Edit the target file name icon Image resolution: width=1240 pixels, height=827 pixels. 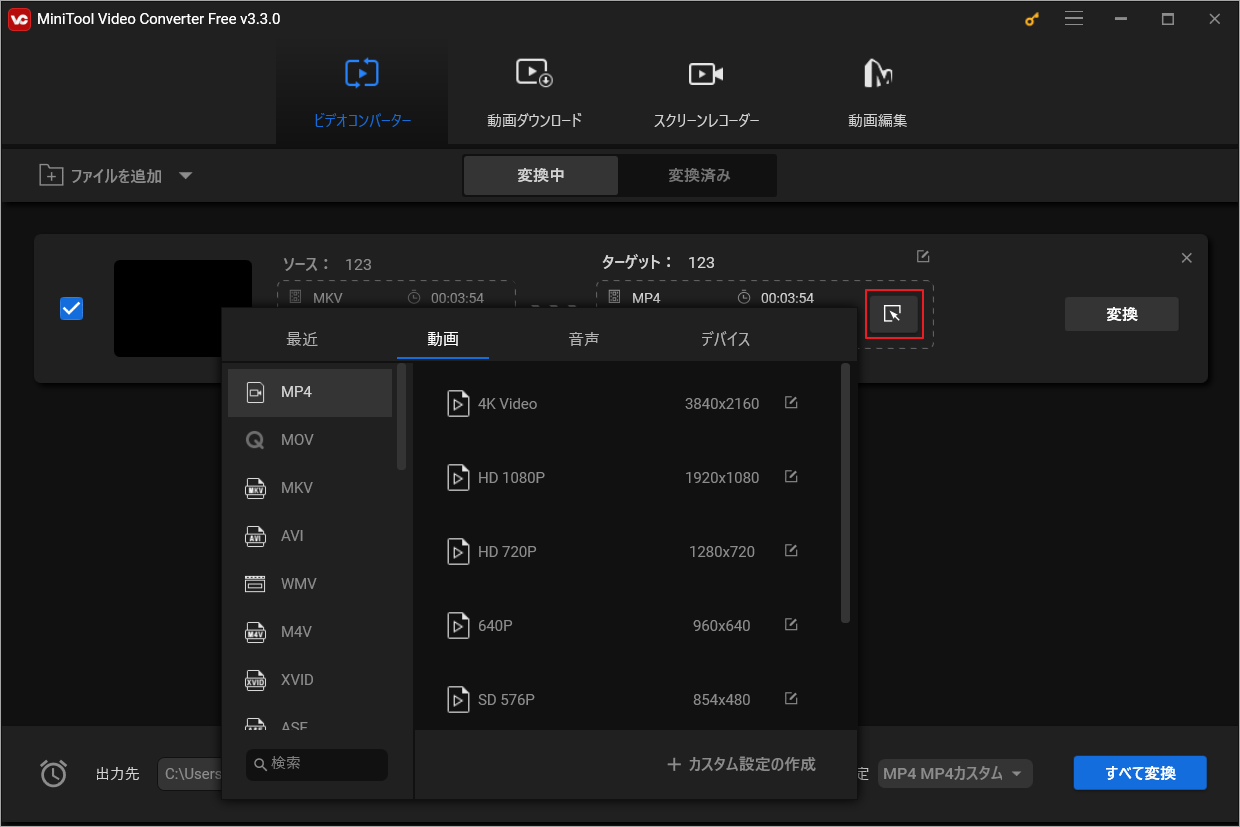923,257
